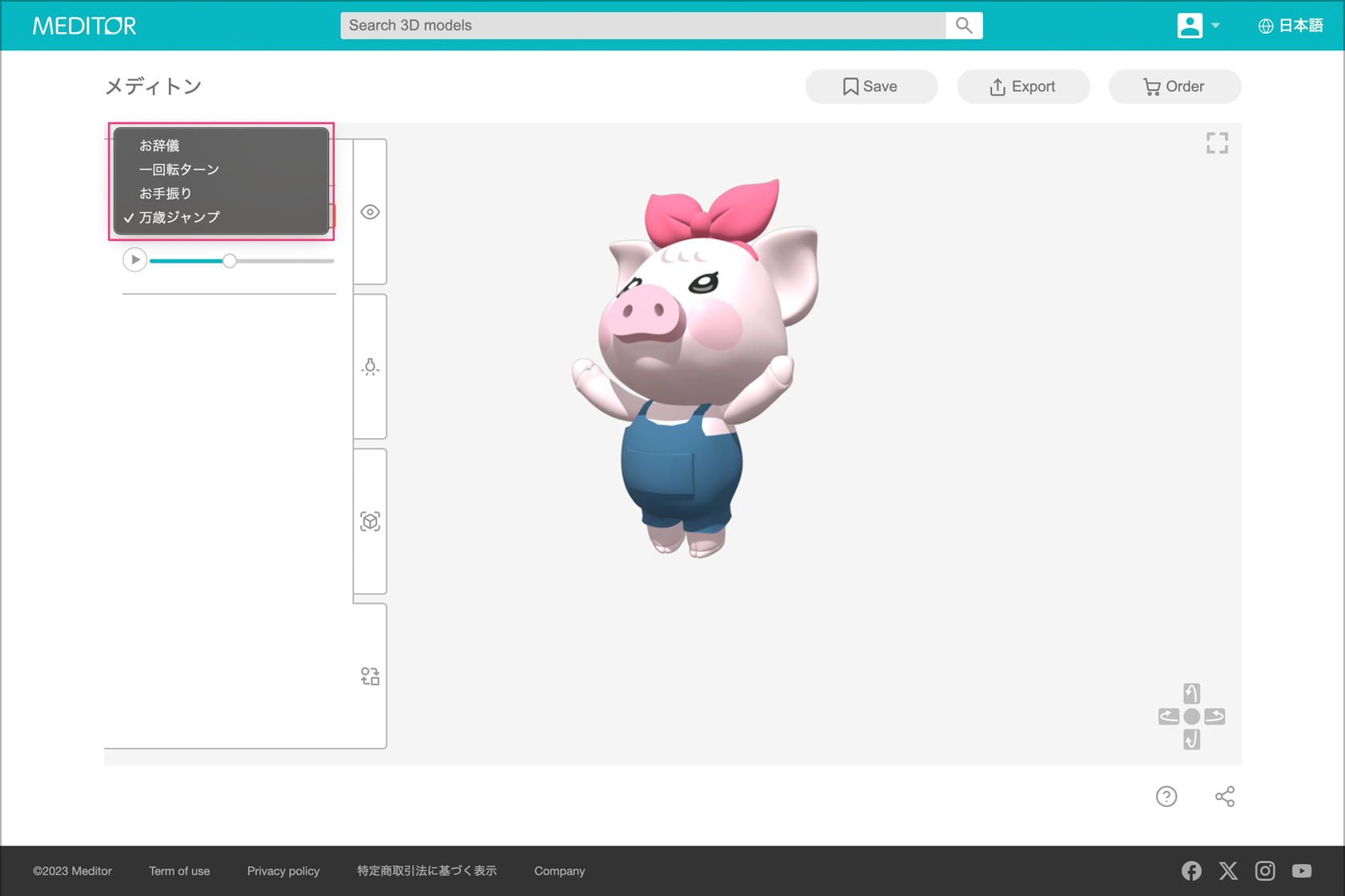Screen dimensions: 1345x896
Task: Rotate the model view to the right
Action: pyautogui.click(x=1215, y=717)
